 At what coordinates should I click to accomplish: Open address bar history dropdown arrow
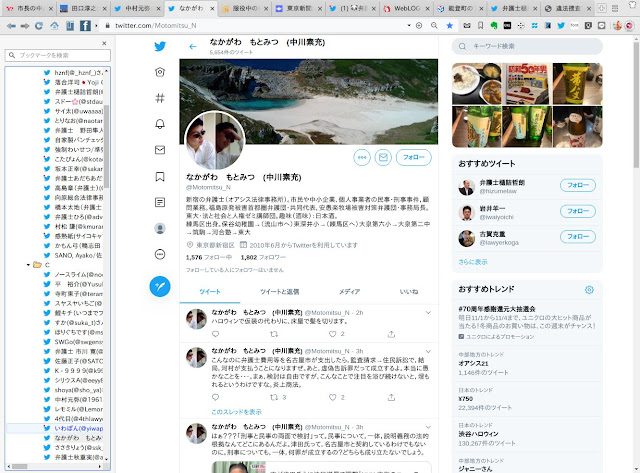pyautogui.click(x=409, y=25)
